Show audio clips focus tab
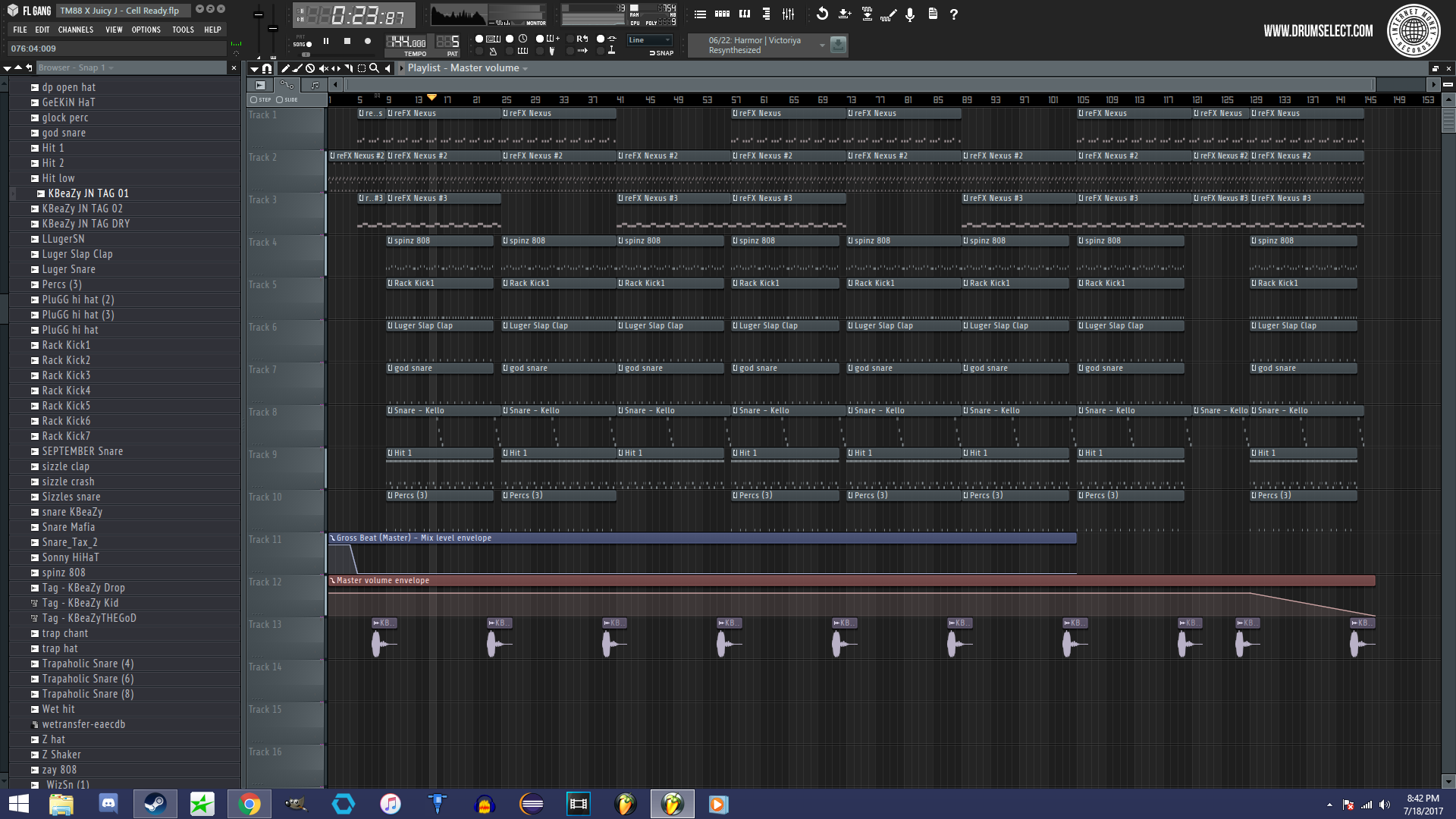The image size is (1456, 819). (259, 85)
